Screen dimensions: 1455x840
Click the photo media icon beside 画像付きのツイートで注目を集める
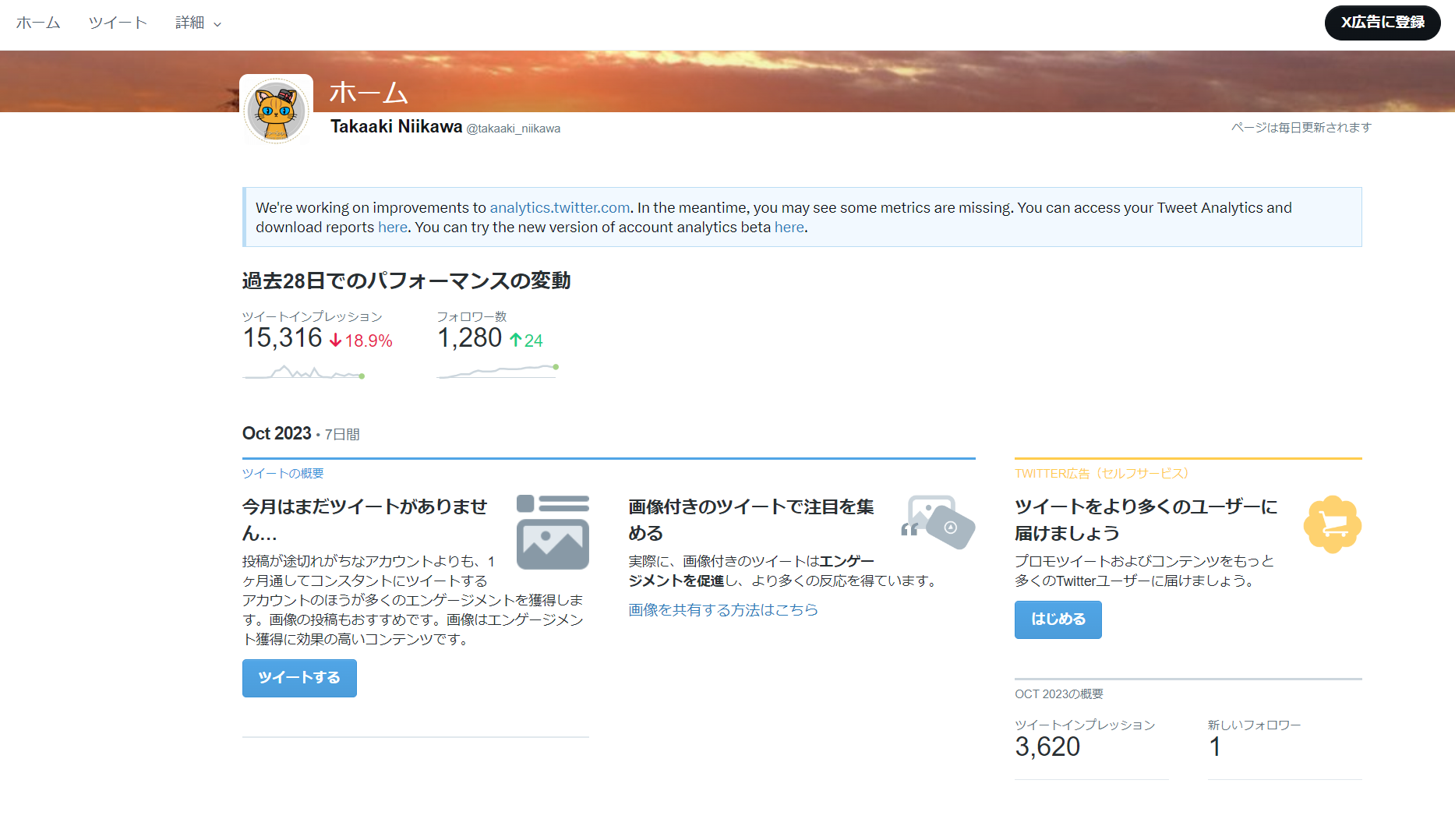pos(938,521)
